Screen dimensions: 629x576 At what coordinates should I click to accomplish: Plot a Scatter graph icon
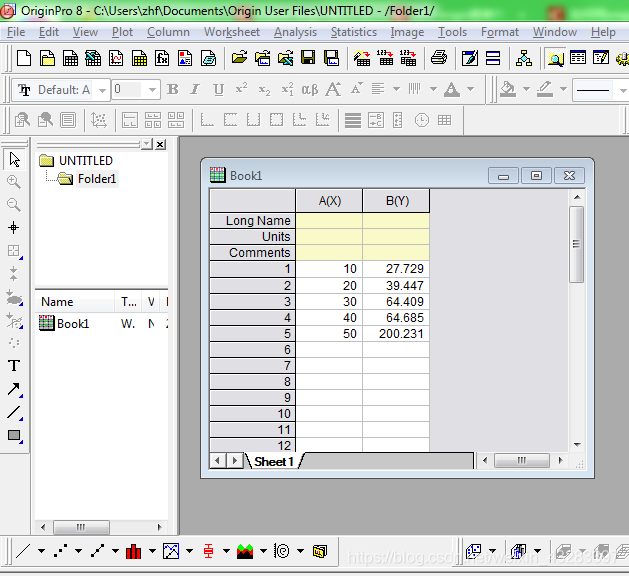click(60, 551)
